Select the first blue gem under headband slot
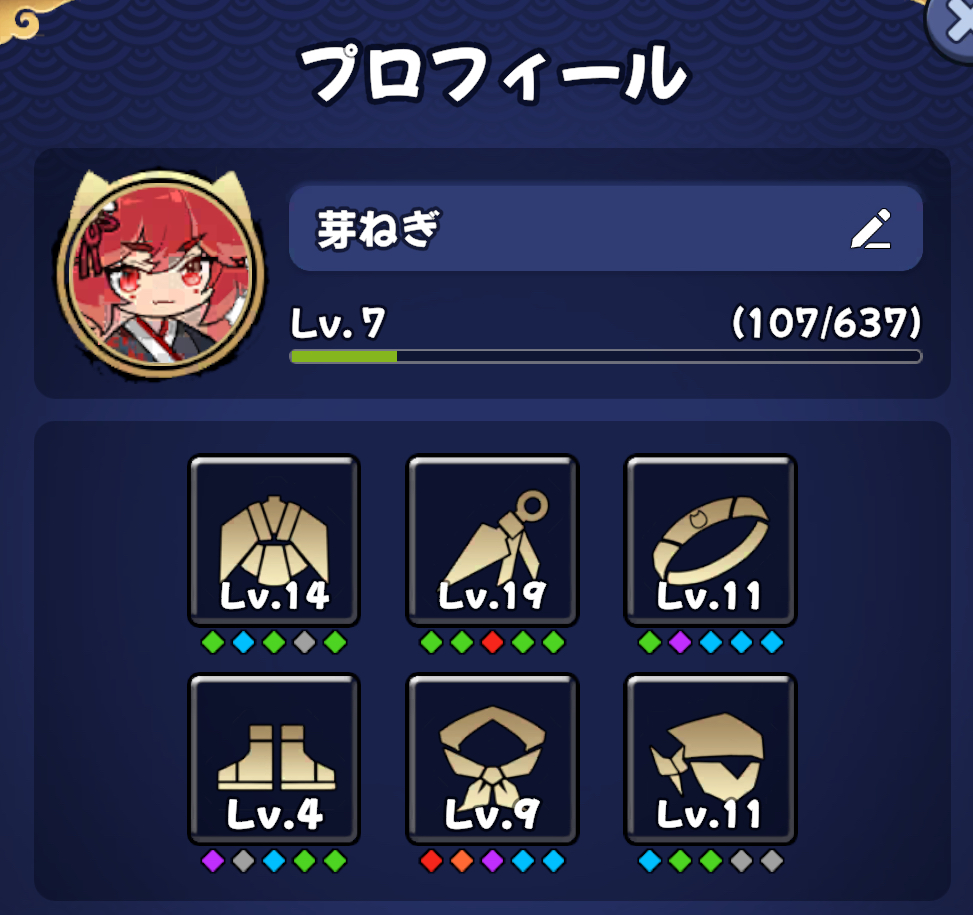Screen dimensions: 973x915 [x=650, y=861]
